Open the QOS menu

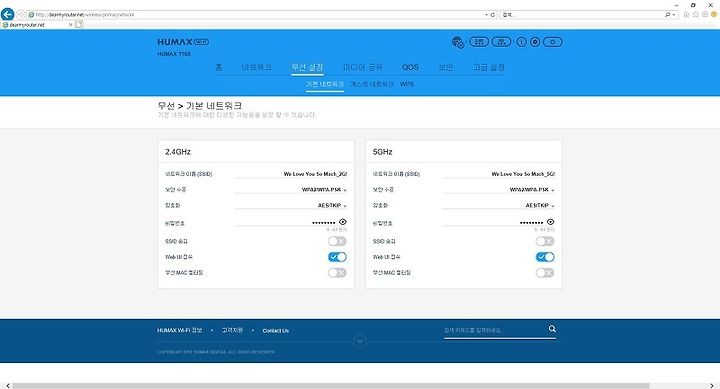click(410, 67)
